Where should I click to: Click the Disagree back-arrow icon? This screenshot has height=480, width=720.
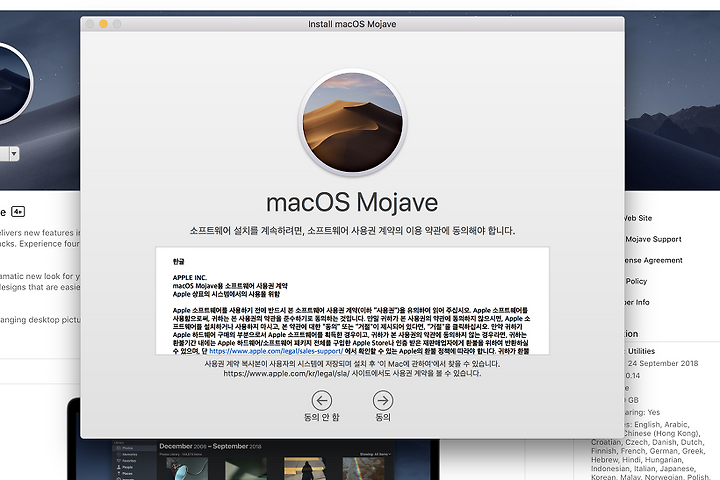tap(321, 401)
